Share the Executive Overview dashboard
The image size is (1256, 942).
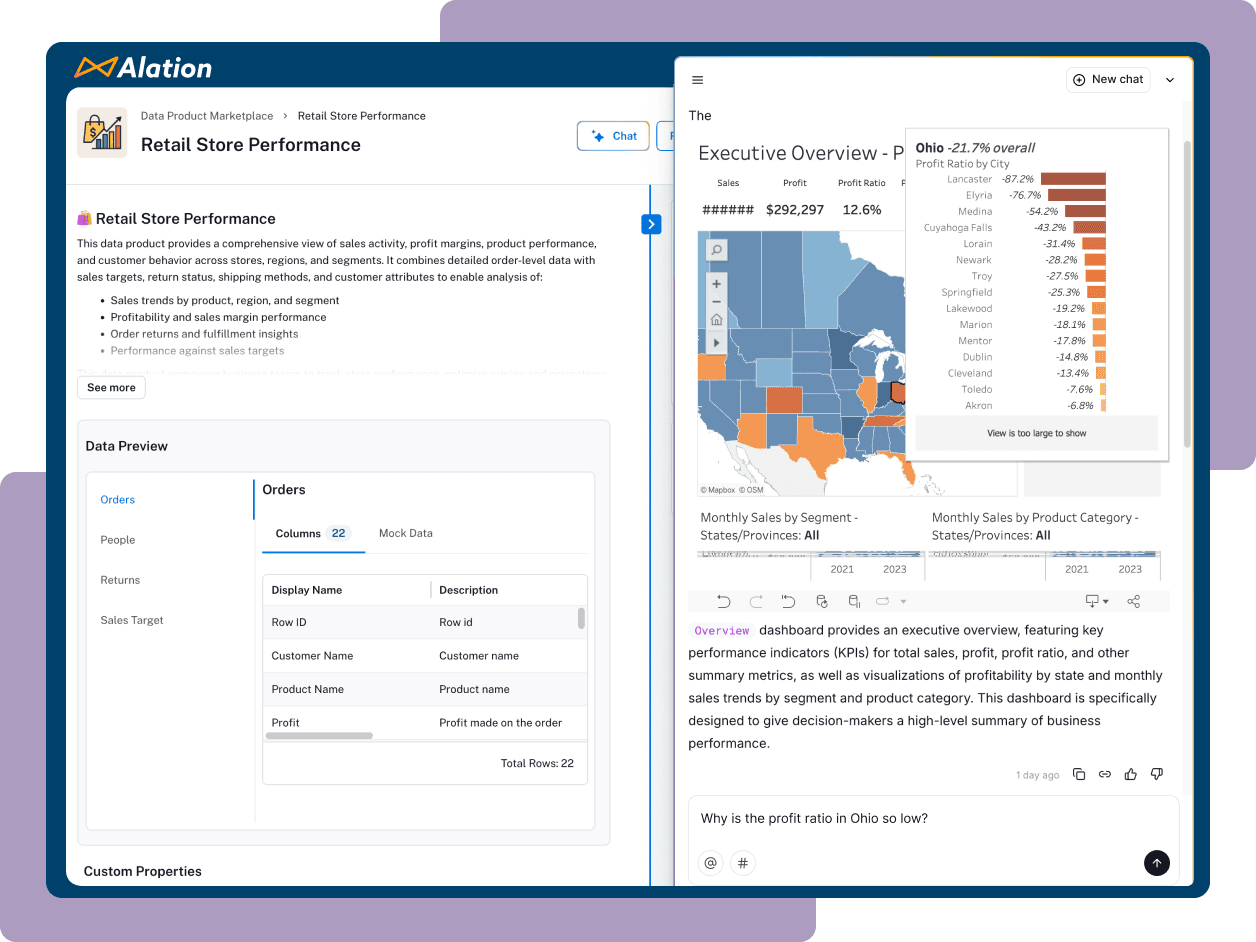(1133, 601)
